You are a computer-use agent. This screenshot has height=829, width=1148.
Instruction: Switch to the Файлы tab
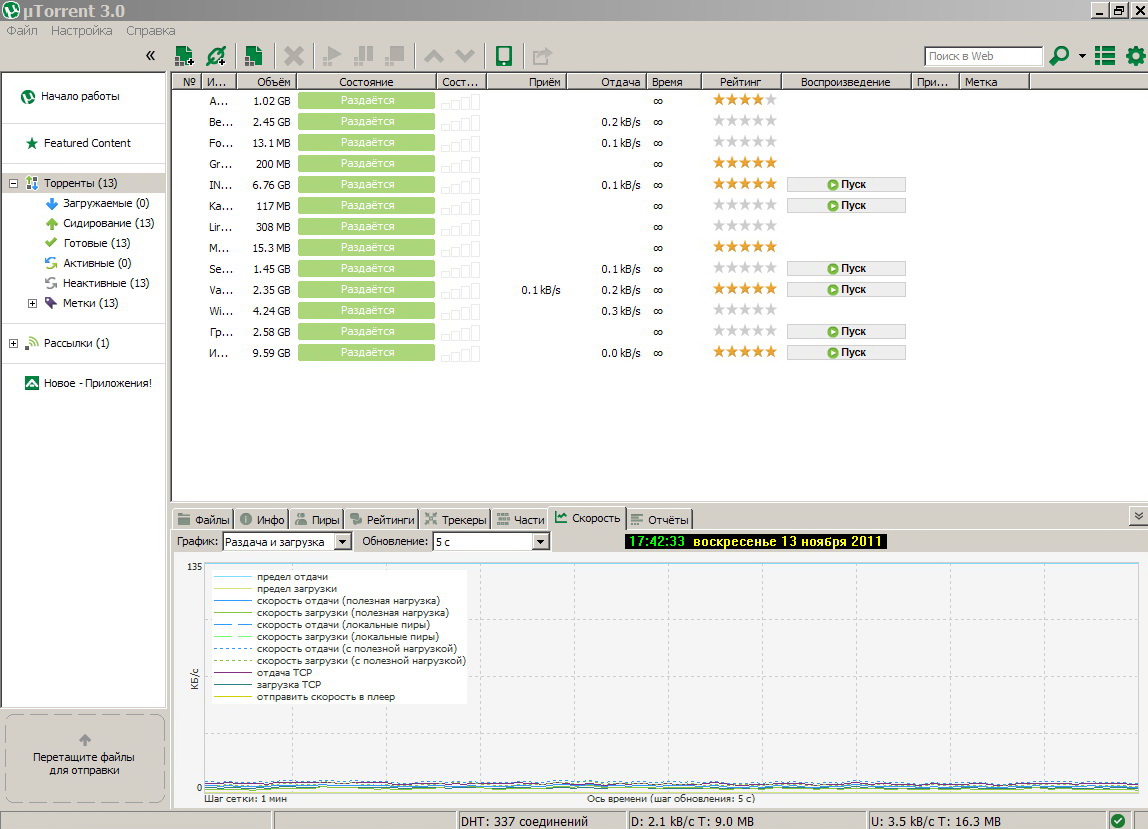click(x=204, y=519)
